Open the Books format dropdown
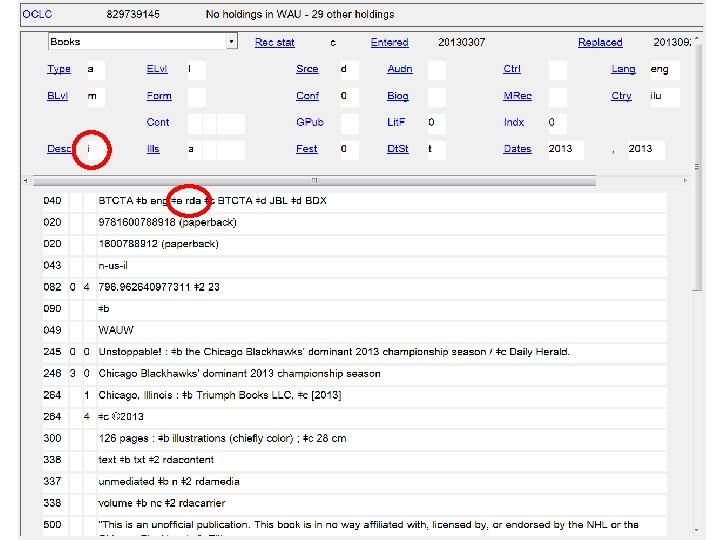 [x=142, y=42]
